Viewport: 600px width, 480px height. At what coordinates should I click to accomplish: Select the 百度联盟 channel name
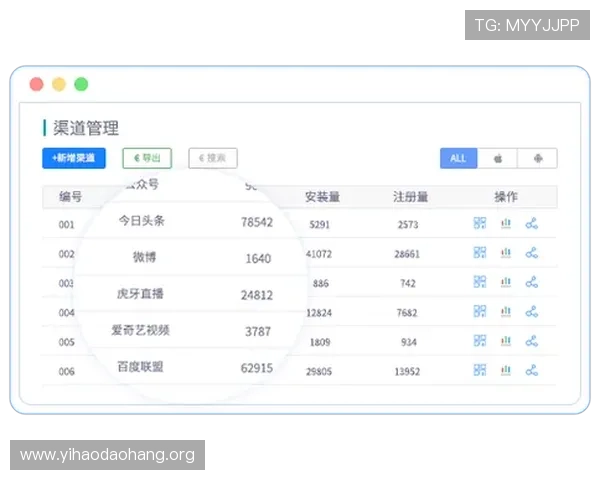point(140,367)
